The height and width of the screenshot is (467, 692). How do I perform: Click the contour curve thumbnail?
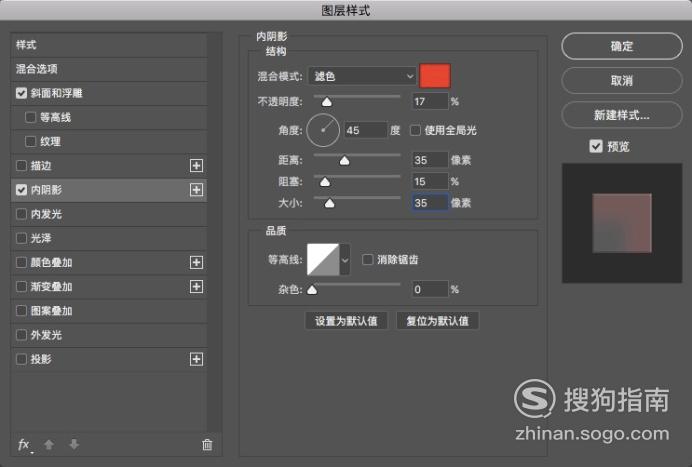point(323,260)
